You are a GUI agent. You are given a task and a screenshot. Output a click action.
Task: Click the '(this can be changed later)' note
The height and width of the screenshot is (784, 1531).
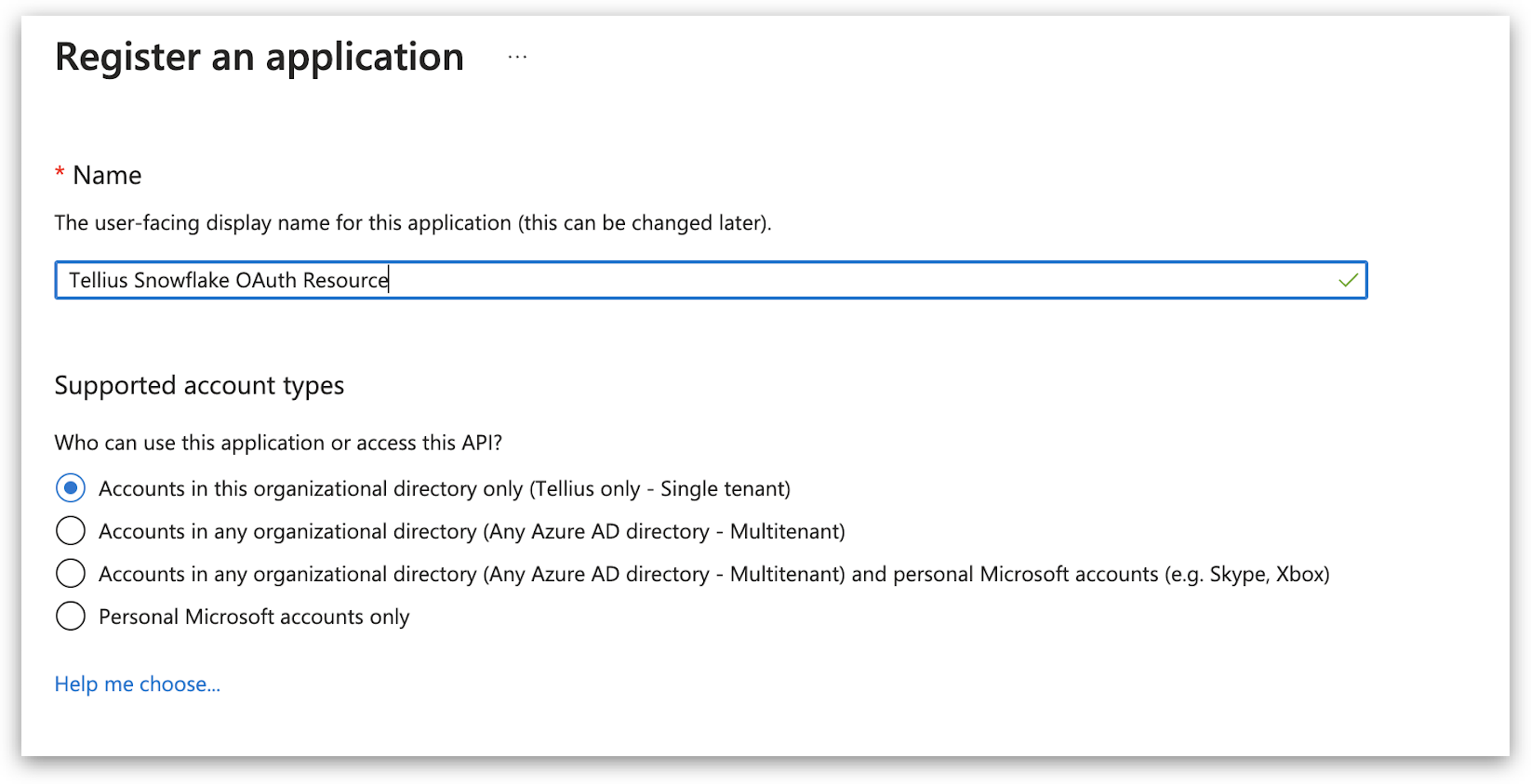(644, 223)
